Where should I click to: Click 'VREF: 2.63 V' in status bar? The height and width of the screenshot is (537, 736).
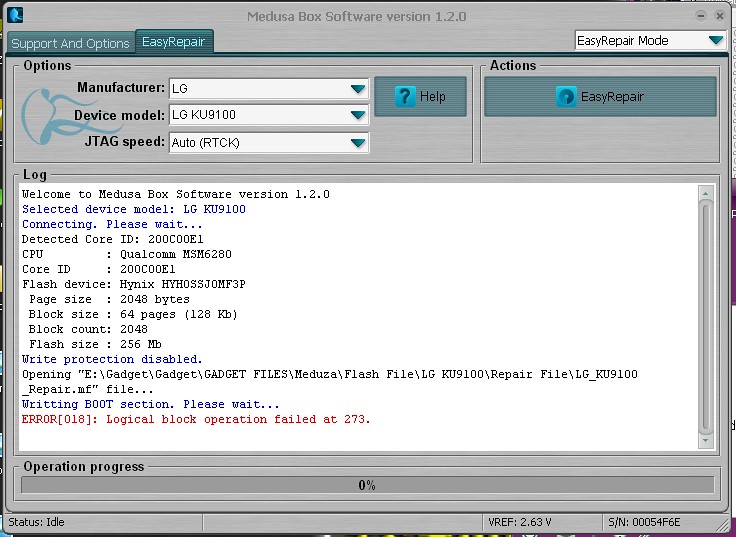pos(520,522)
